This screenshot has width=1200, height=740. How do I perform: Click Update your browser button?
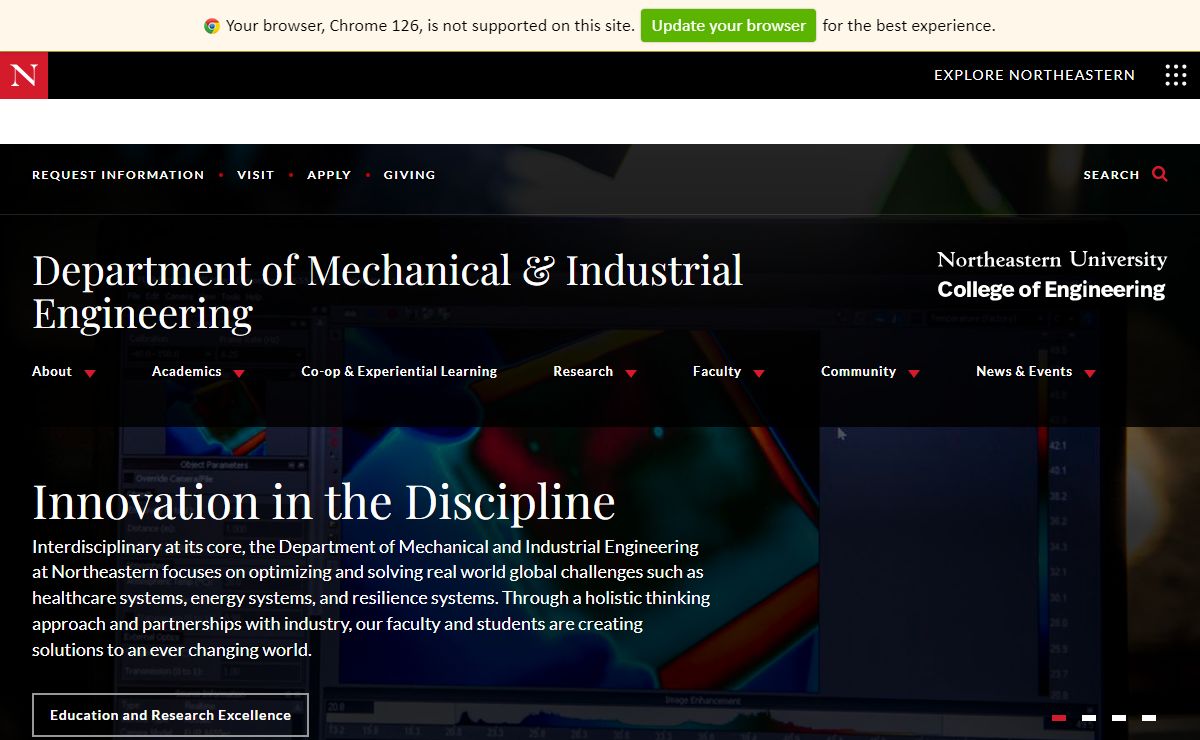pyautogui.click(x=728, y=26)
